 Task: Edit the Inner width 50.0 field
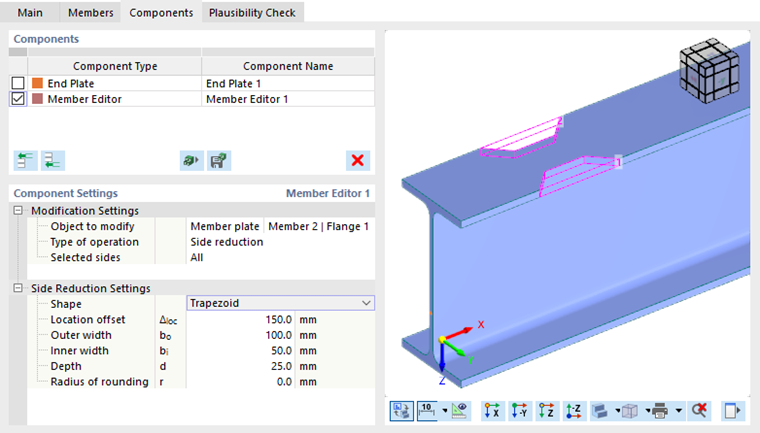tap(240, 351)
